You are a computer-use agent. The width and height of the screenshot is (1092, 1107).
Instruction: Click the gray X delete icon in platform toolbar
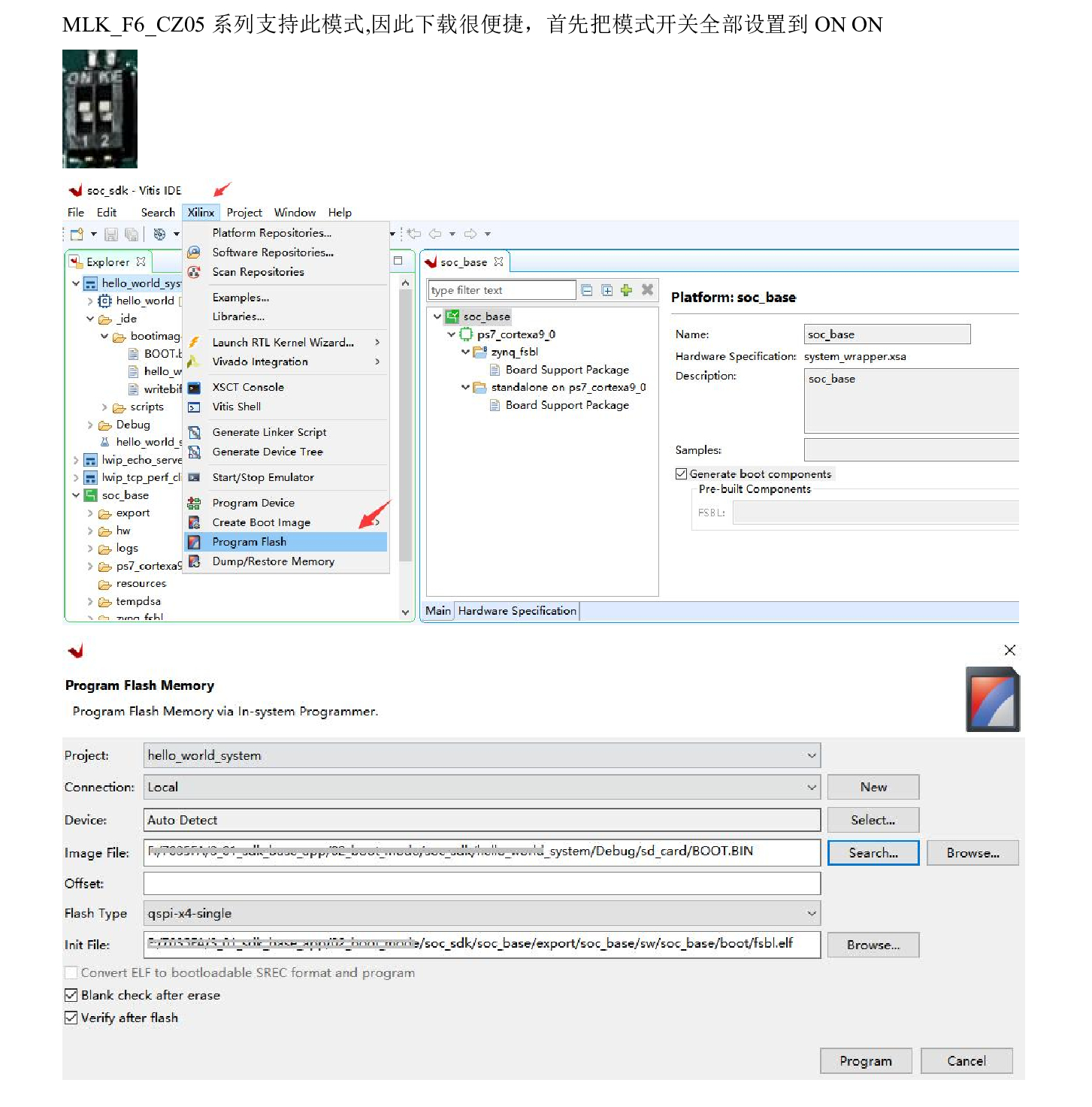click(x=647, y=289)
